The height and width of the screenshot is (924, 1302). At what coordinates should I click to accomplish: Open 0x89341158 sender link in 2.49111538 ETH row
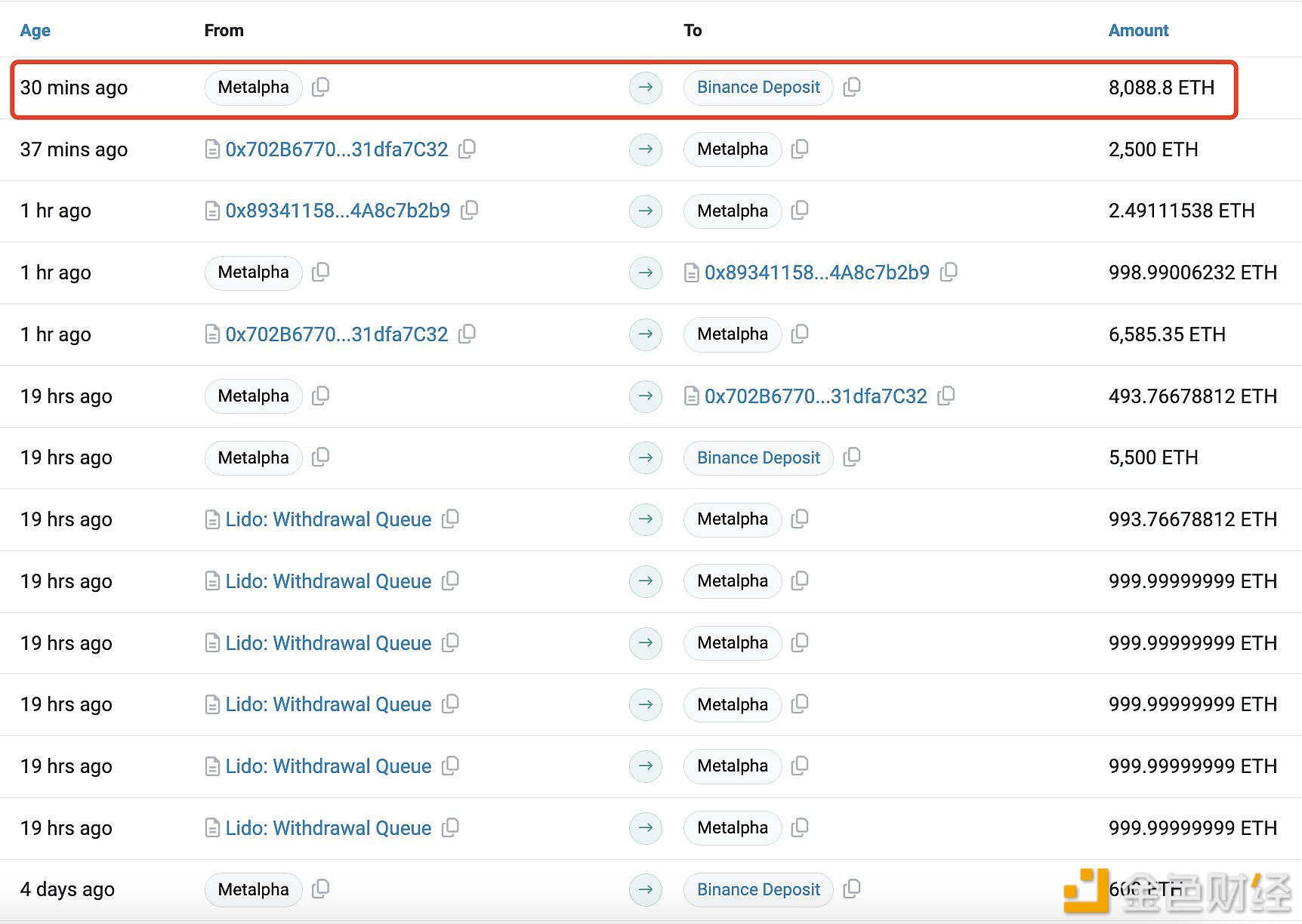338,211
